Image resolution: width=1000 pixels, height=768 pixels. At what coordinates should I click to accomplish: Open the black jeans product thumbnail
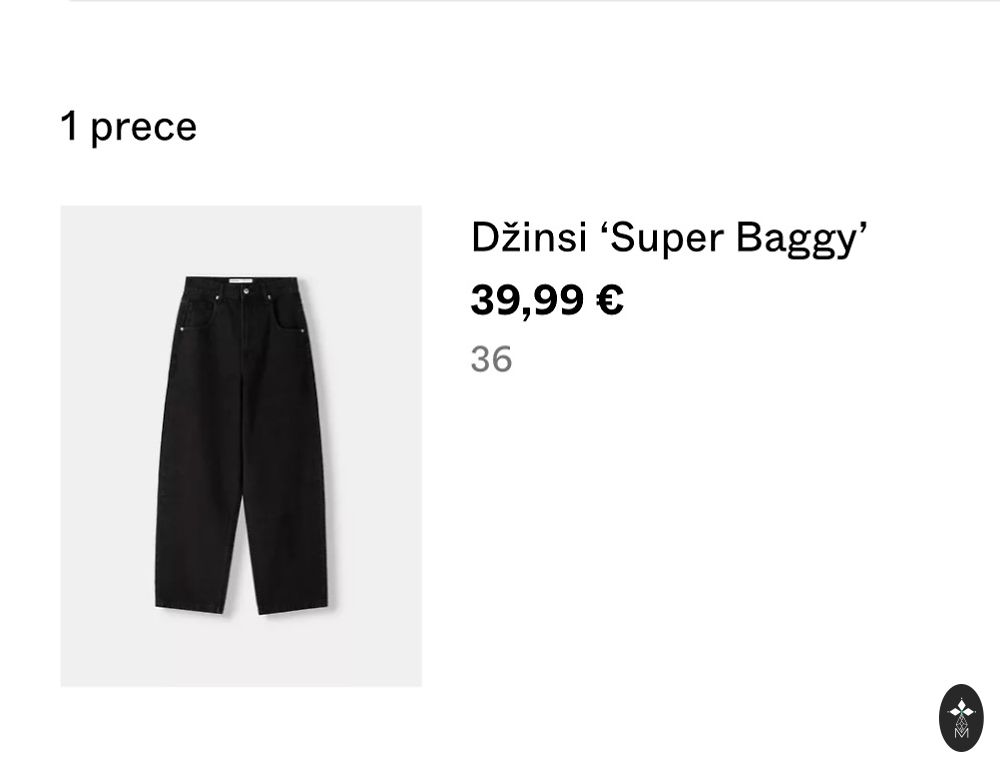coord(241,446)
